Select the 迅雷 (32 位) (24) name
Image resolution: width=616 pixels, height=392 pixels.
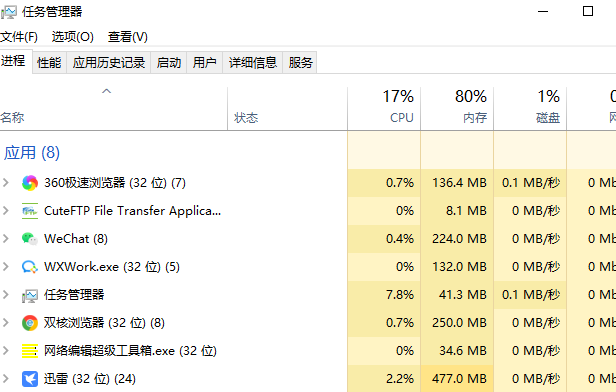tap(90, 379)
